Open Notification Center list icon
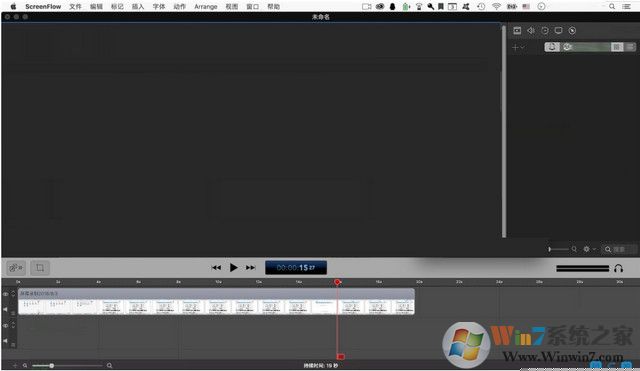 point(627,7)
